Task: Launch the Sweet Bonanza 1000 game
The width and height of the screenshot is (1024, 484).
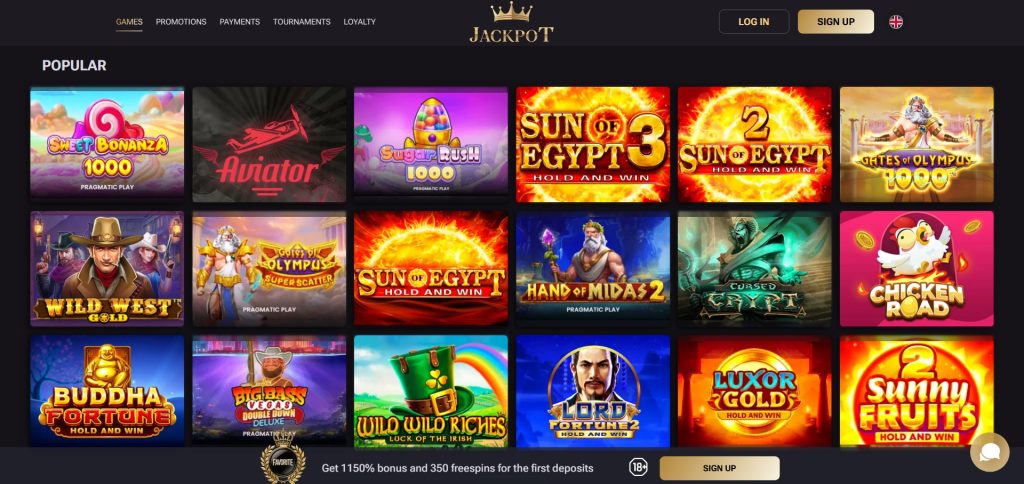Action: (107, 142)
